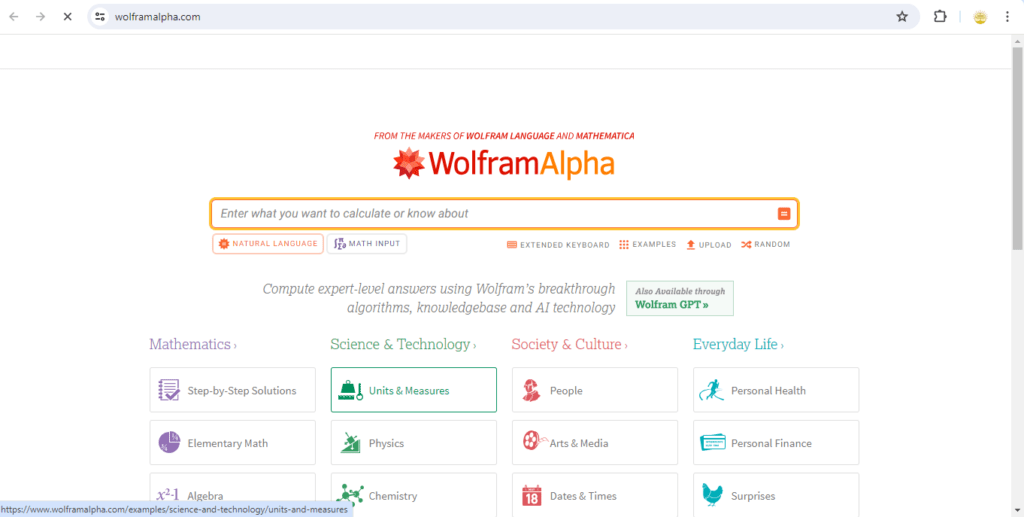Switch to Math Input mode
The image size is (1024, 517).
point(367,243)
